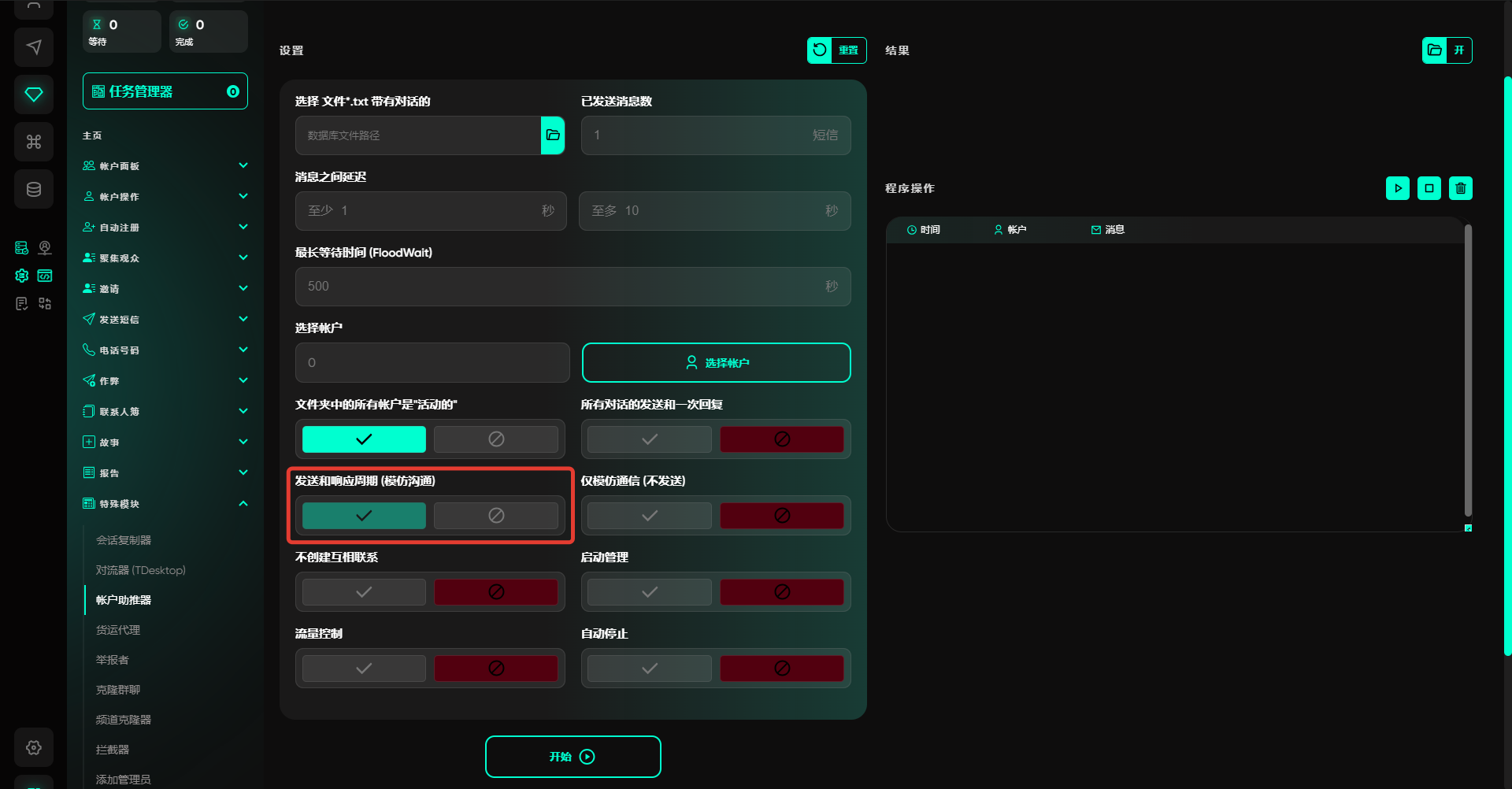Click the 选择帐户 button

[x=716, y=363]
